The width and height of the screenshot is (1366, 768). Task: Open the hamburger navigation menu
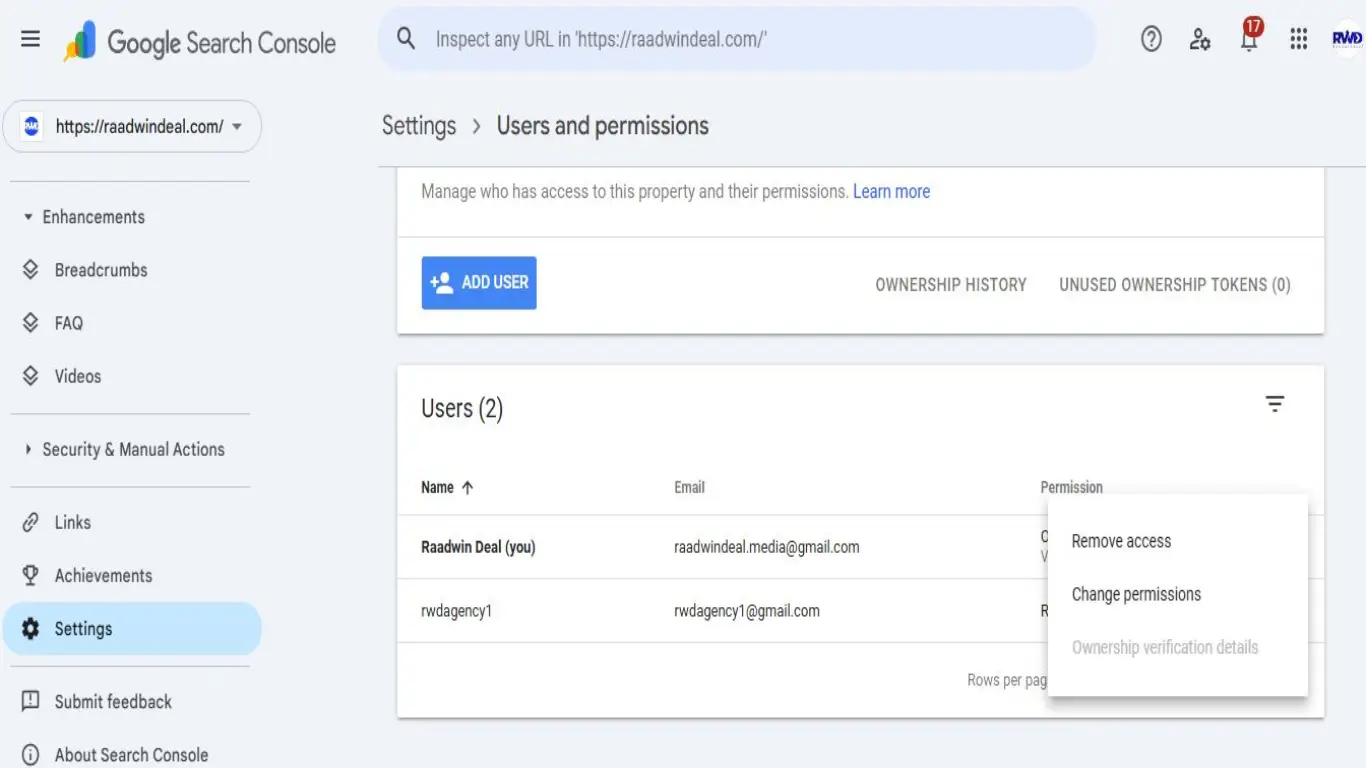point(30,38)
